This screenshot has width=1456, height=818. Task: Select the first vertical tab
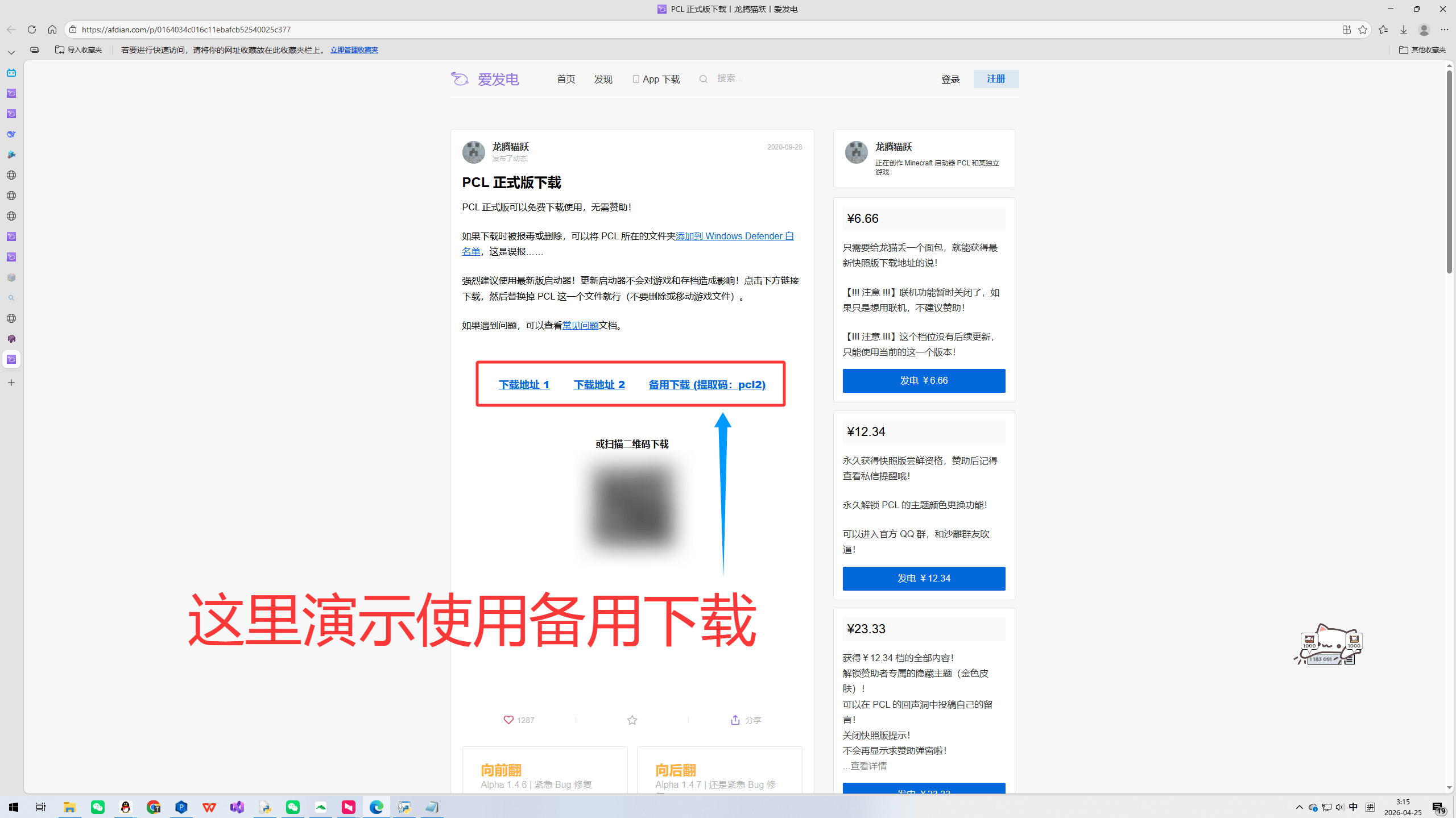pos(11,73)
